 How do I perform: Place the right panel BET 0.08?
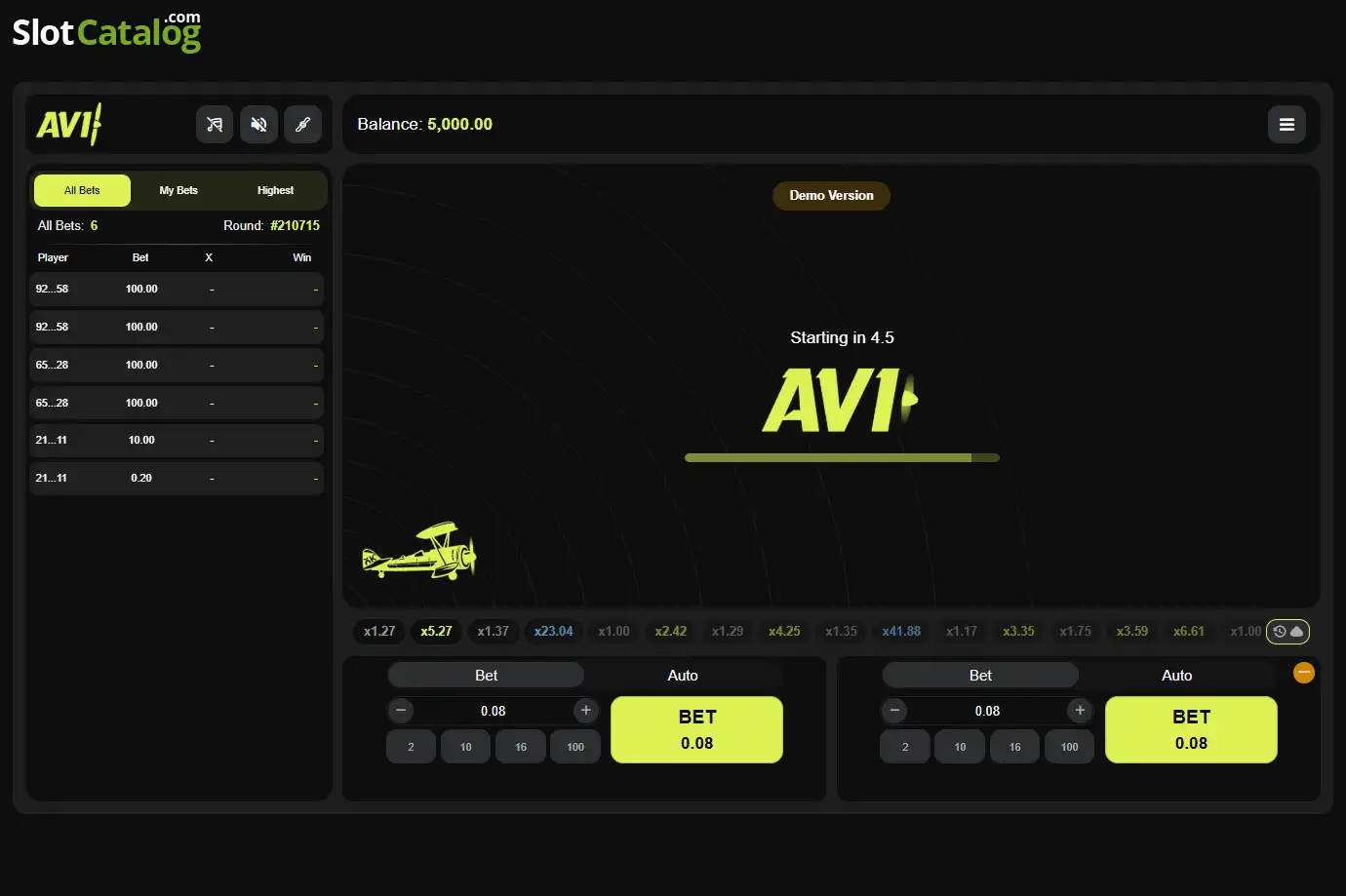pos(1191,729)
